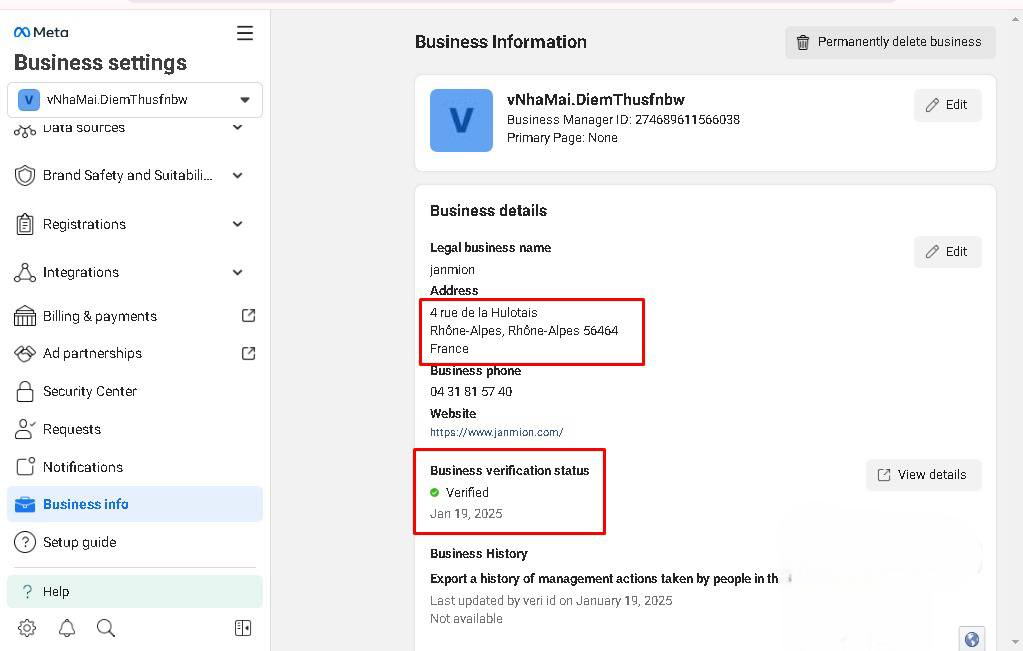Select the Business info menu item
The image size is (1023, 651).
pyautogui.click(x=135, y=504)
